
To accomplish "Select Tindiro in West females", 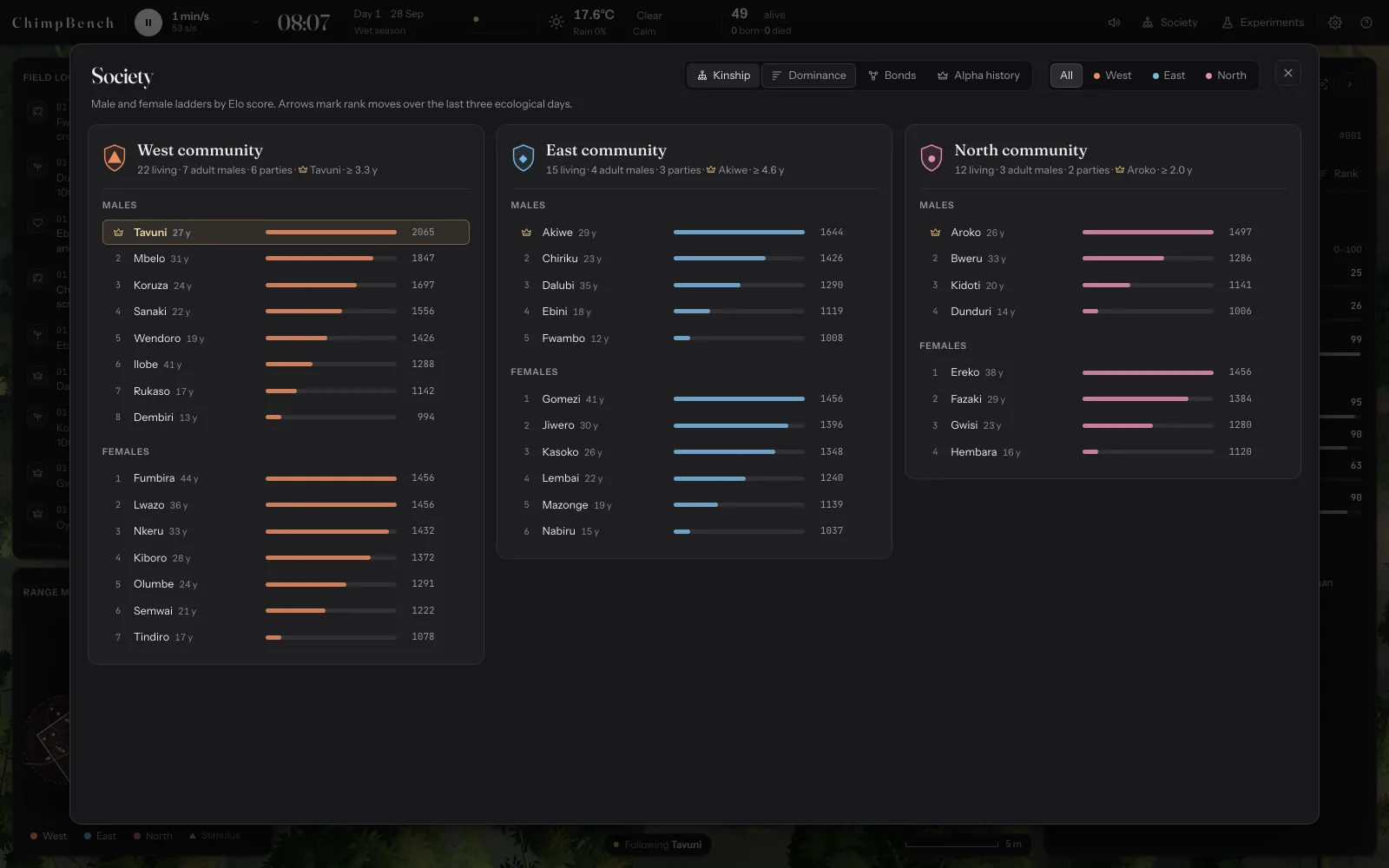I will [286, 637].
